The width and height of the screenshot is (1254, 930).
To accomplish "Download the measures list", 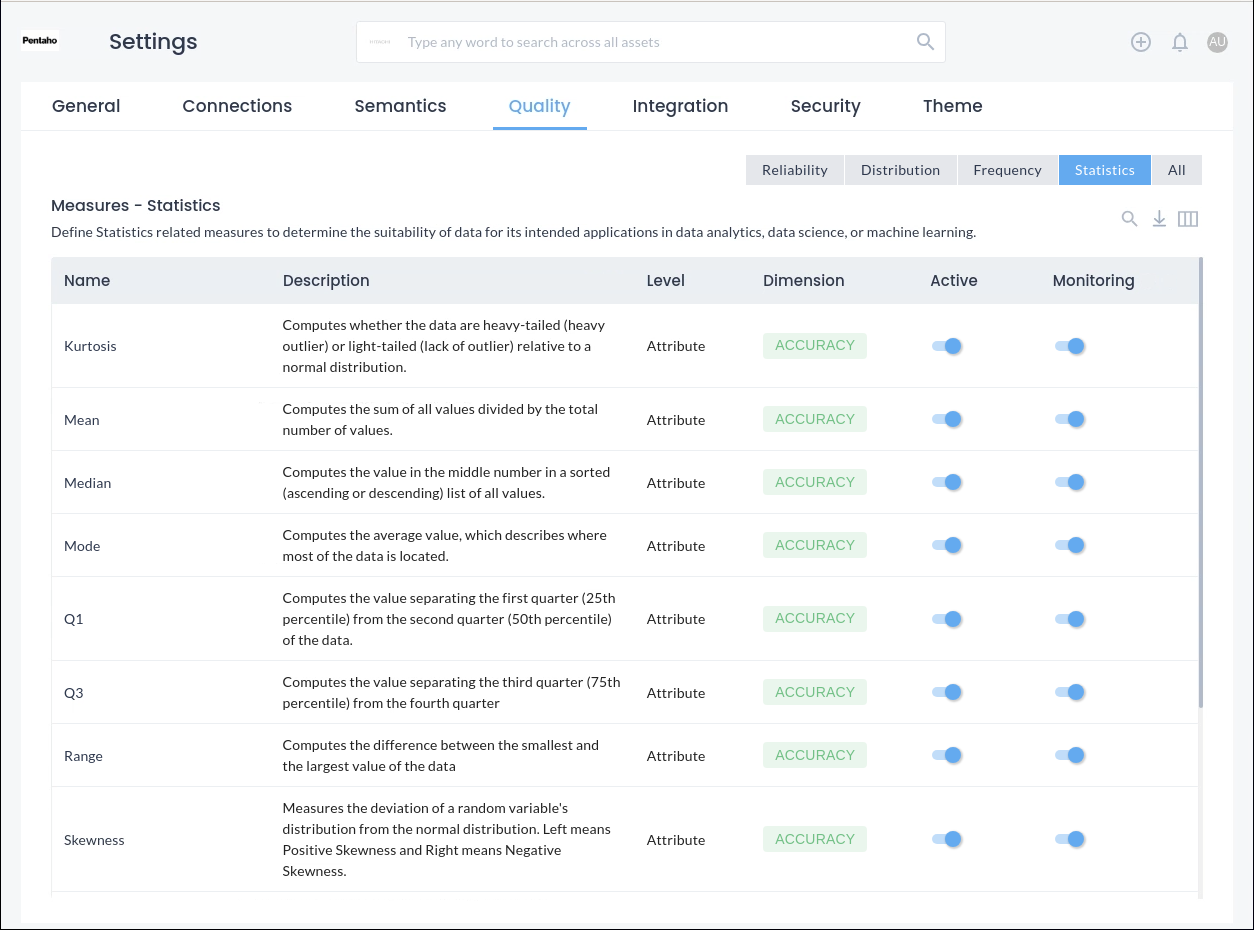I will click(1159, 219).
